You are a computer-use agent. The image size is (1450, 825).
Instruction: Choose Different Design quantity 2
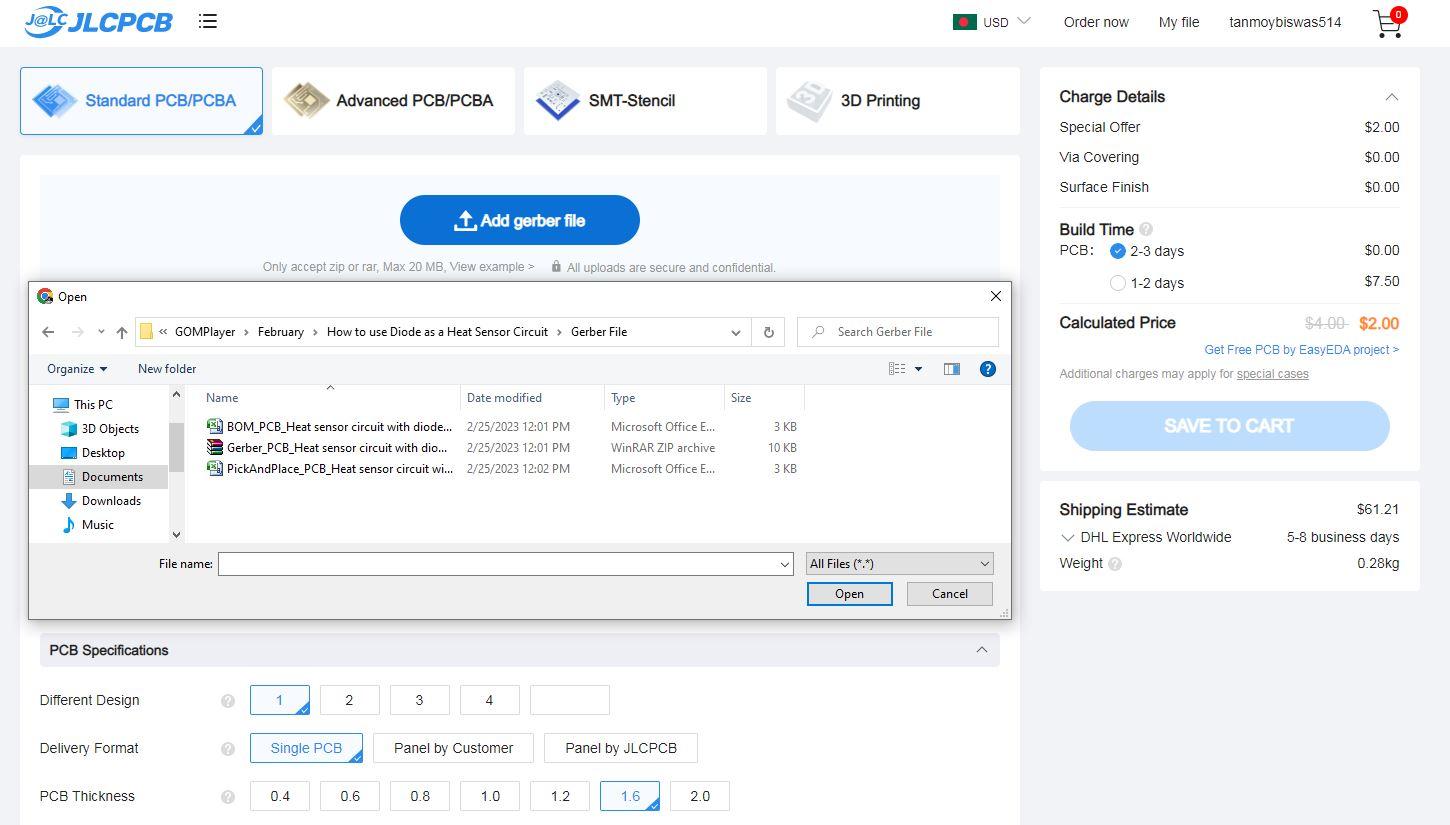coord(349,700)
